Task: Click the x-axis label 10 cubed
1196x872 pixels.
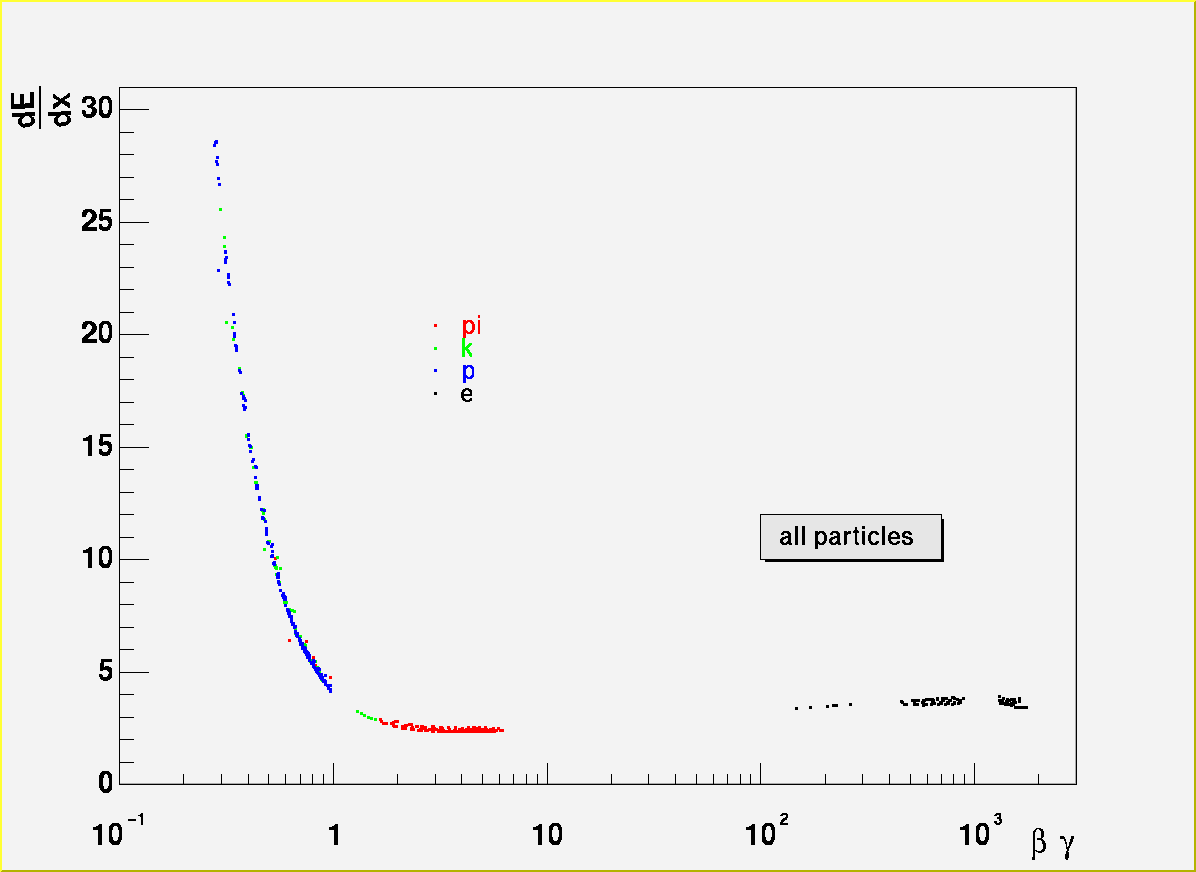Action: point(980,832)
